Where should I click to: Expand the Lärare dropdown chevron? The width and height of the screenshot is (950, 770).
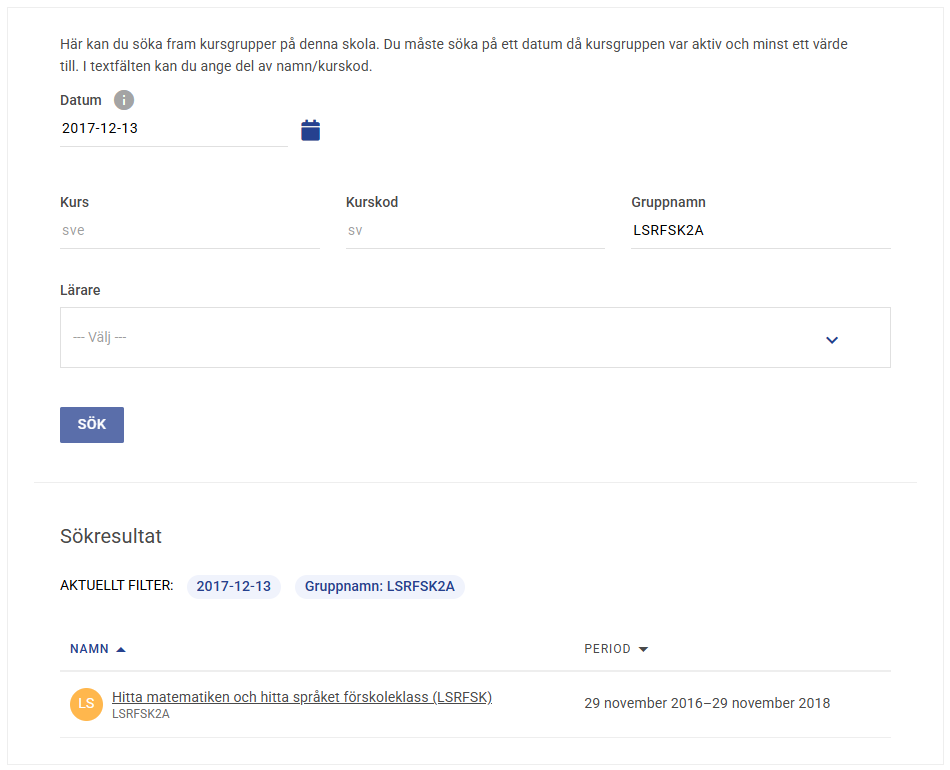tap(832, 340)
